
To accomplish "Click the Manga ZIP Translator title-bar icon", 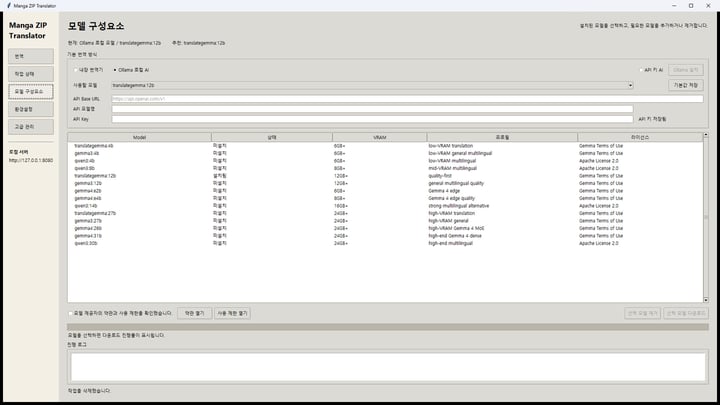I will [x=9, y=6].
